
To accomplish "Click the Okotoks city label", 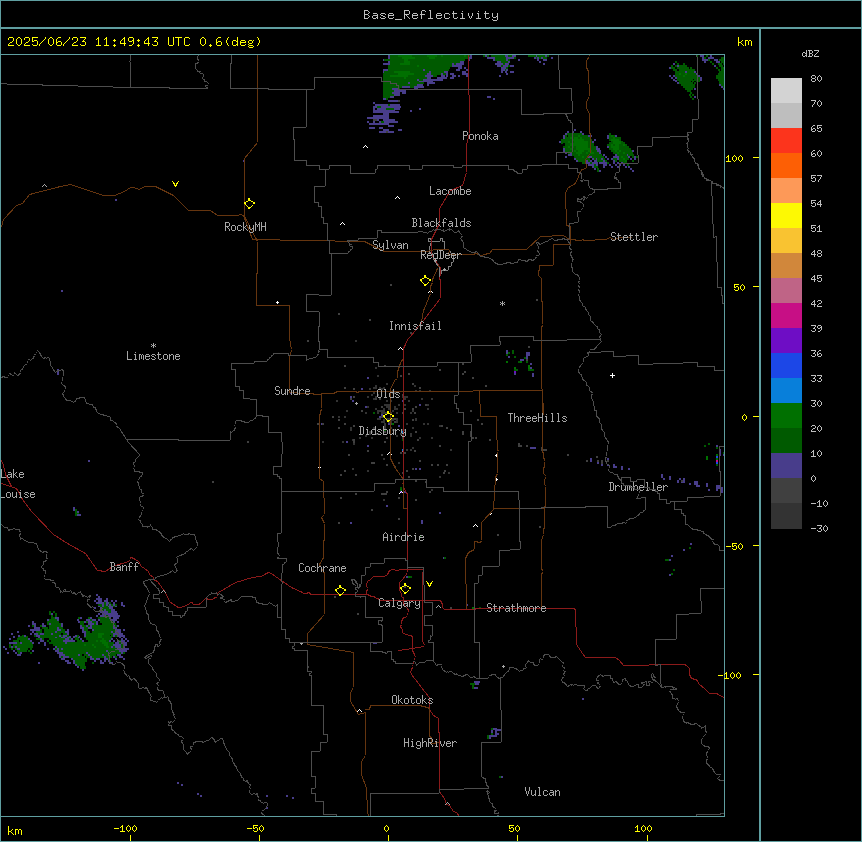I will pyautogui.click(x=412, y=700).
